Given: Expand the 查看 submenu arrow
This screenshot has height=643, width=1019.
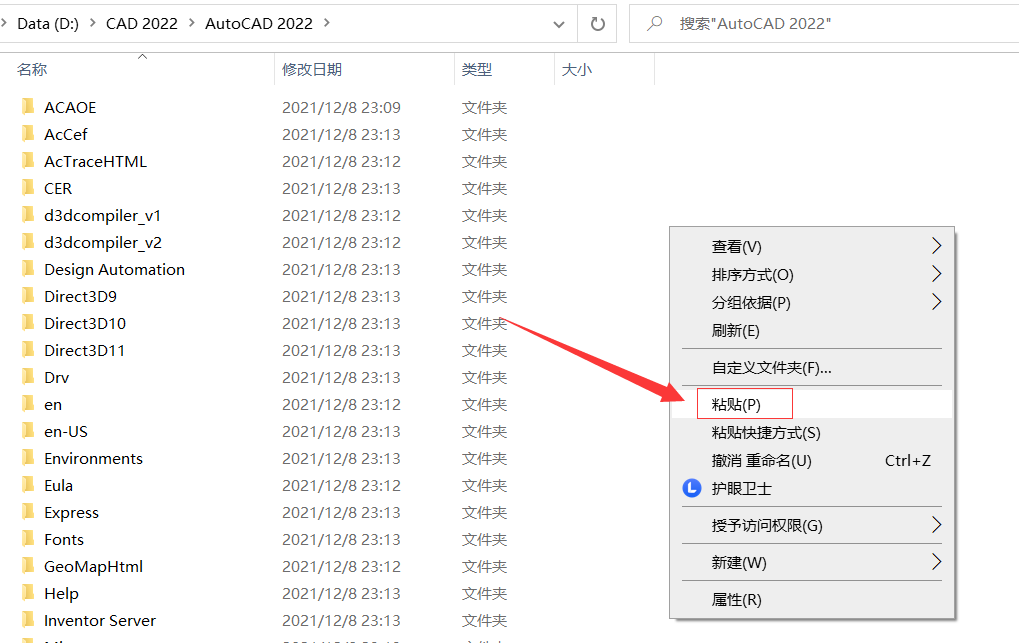Looking at the screenshot, I should click(x=937, y=245).
